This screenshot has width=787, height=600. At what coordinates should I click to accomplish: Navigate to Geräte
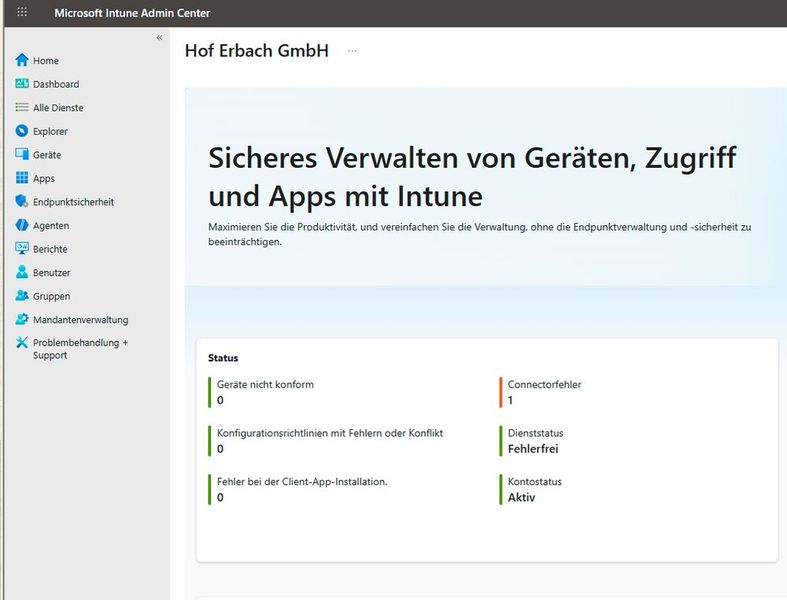tap(47, 155)
